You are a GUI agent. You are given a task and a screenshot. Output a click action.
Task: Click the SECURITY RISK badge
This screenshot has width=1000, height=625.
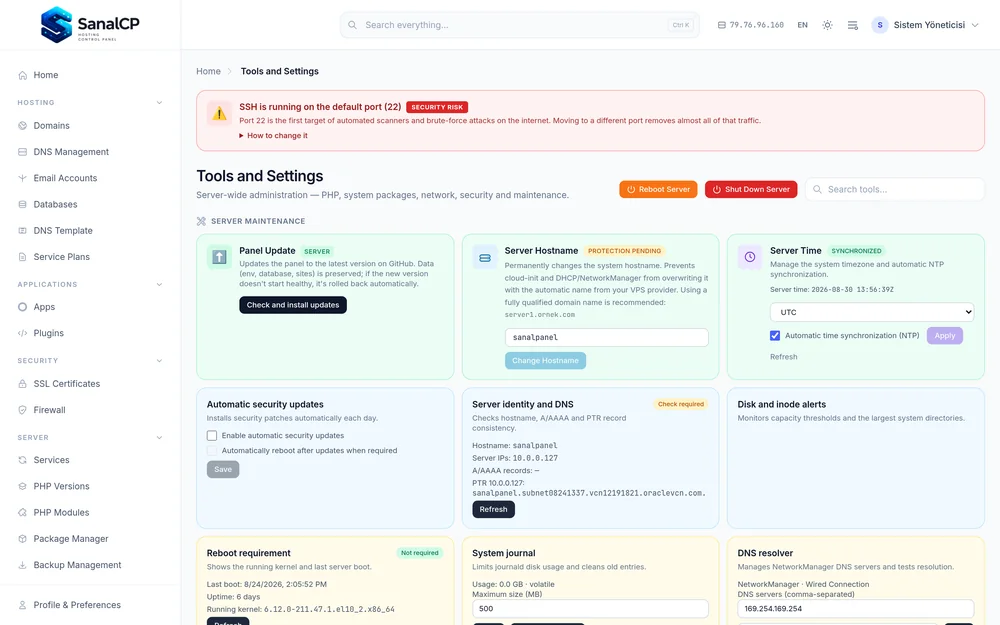click(x=437, y=107)
